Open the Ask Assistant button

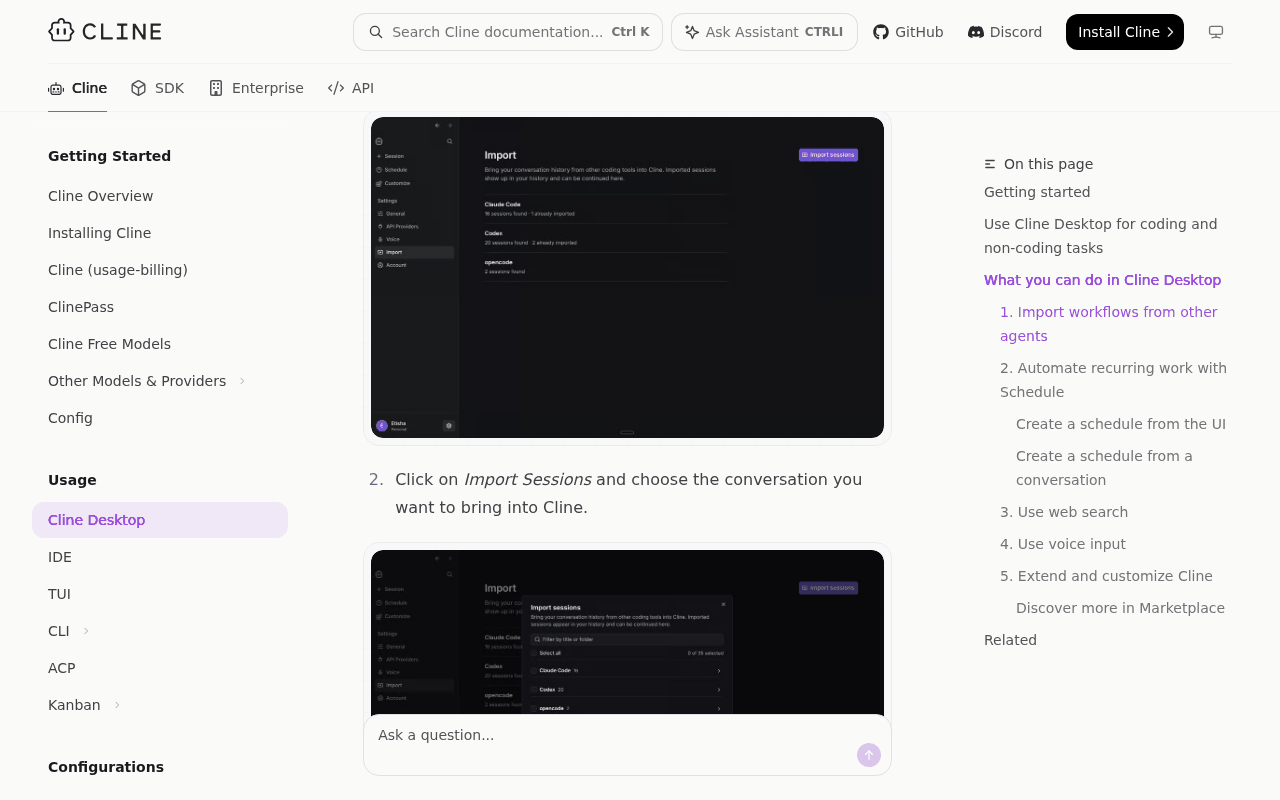(764, 32)
